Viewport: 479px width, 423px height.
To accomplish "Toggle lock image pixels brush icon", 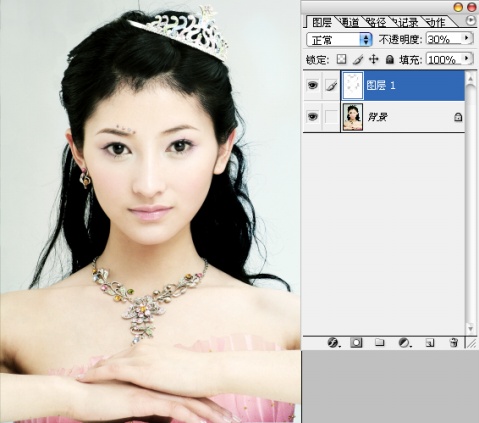I will point(358,60).
